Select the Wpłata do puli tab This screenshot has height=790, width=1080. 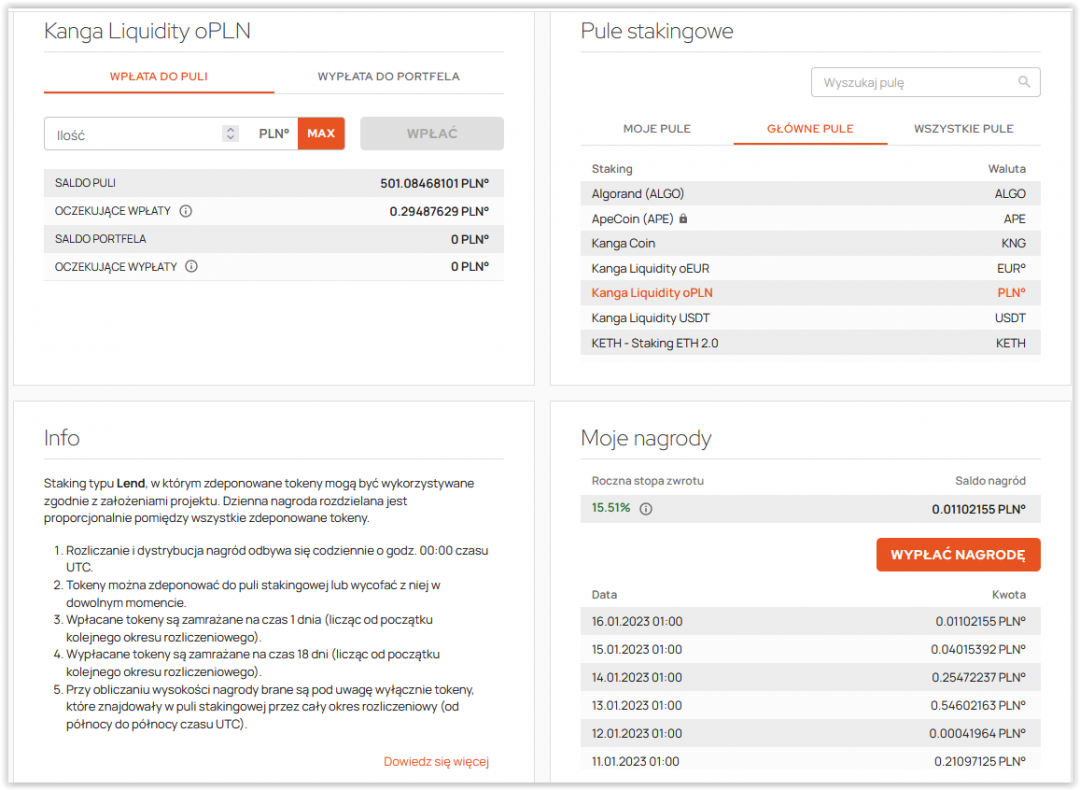pyautogui.click(x=159, y=76)
